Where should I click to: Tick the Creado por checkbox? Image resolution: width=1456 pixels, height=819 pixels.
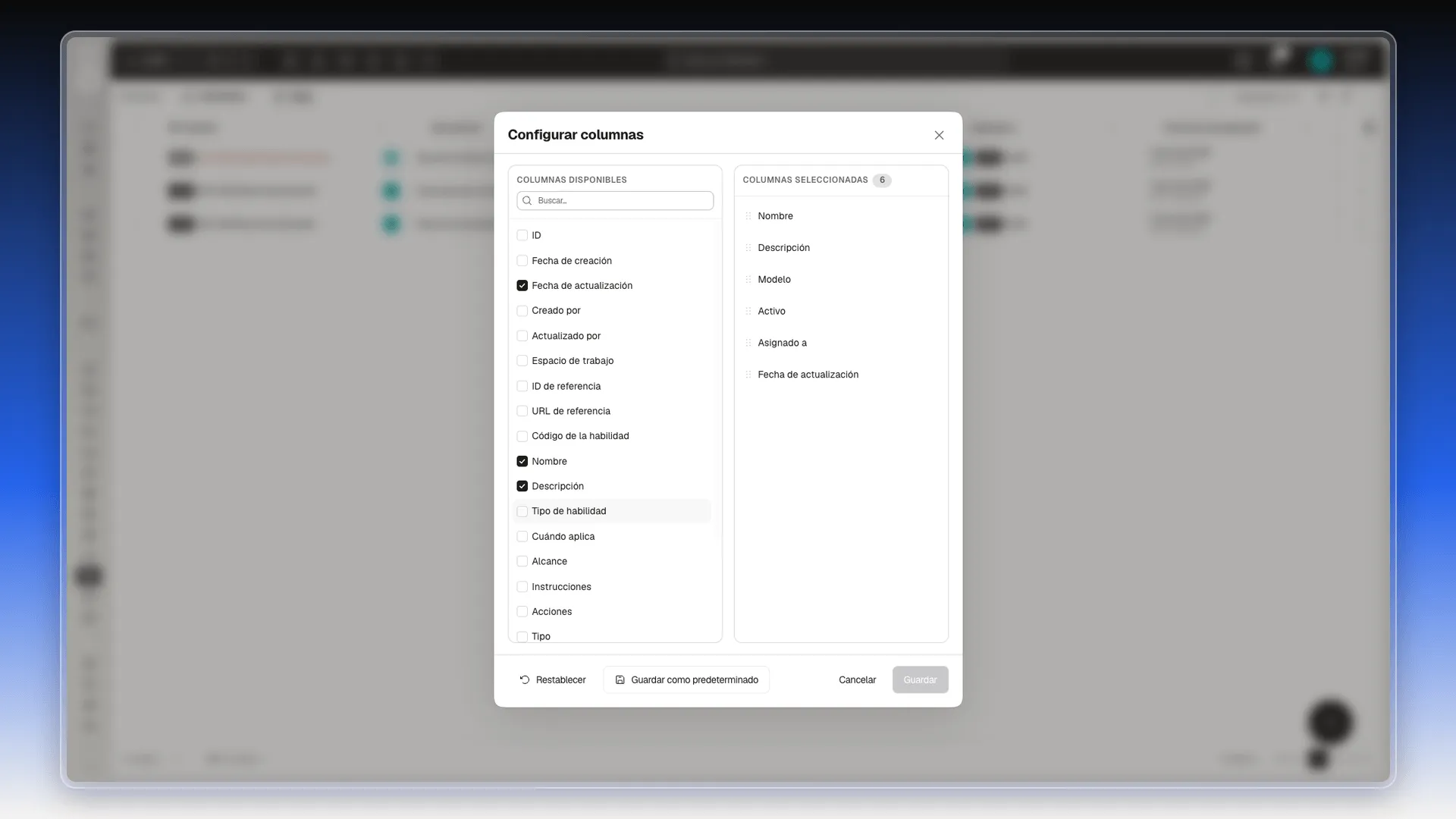522,311
